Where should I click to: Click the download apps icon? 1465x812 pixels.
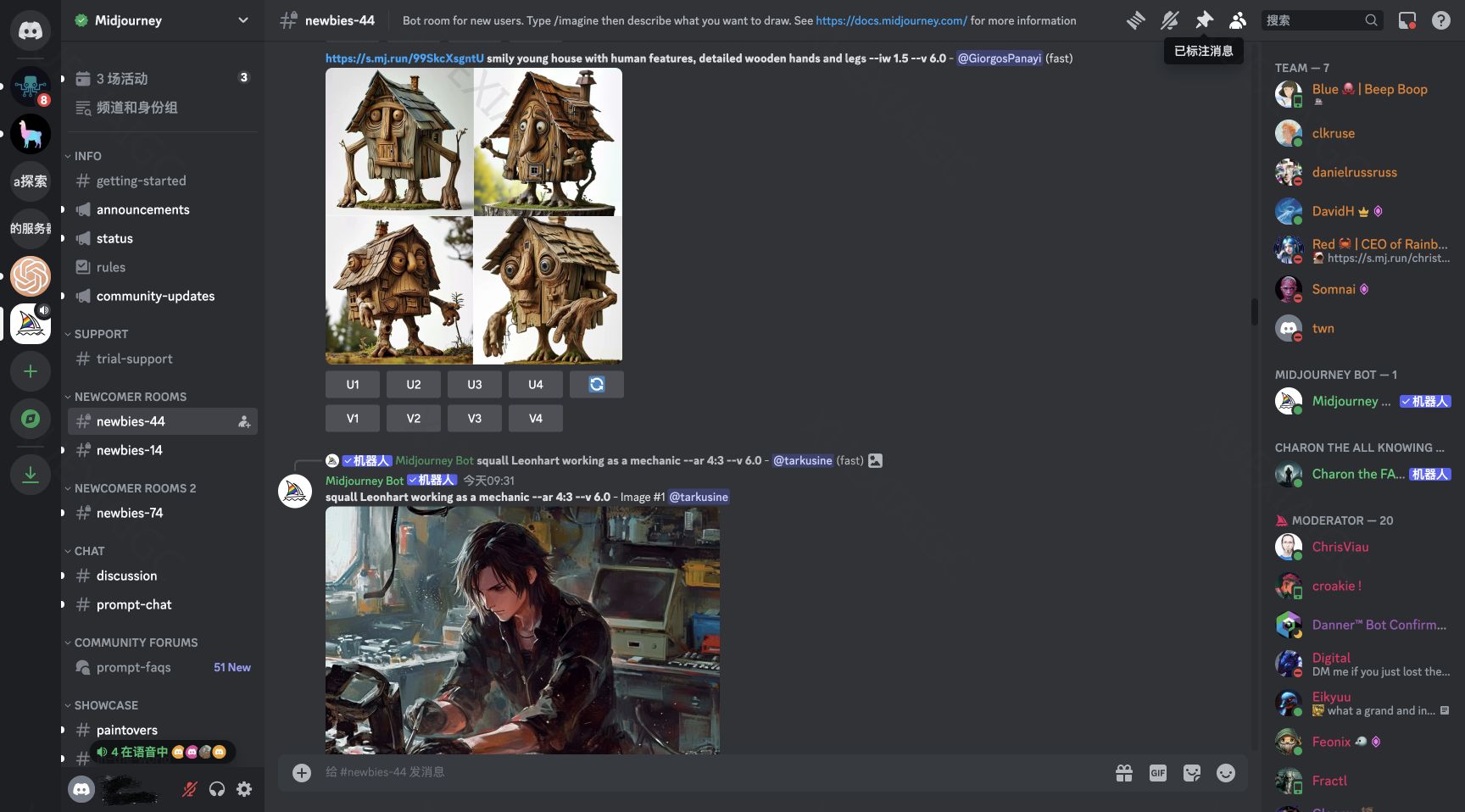click(31, 474)
